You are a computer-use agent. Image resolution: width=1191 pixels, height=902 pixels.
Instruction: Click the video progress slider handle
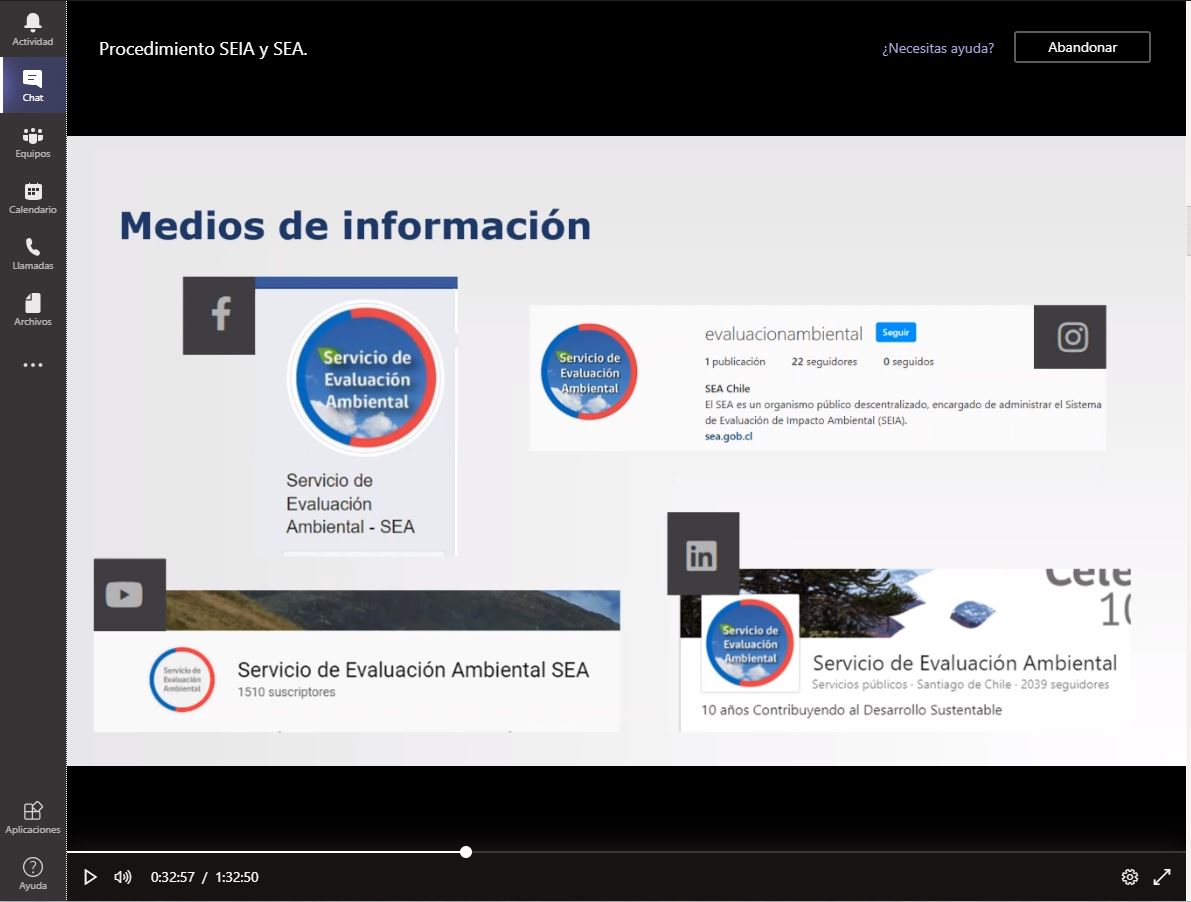466,852
